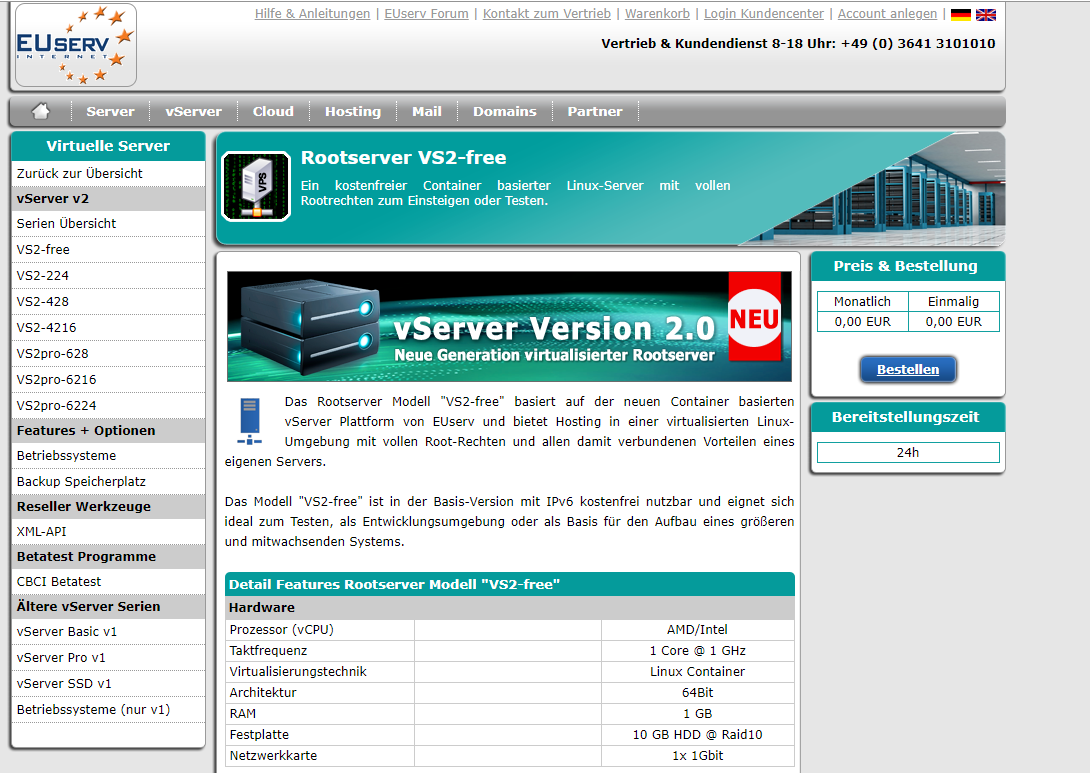This screenshot has height=773, width=1090.
Task: Click the 1 Core @ 1 GHz value
Action: (697, 651)
